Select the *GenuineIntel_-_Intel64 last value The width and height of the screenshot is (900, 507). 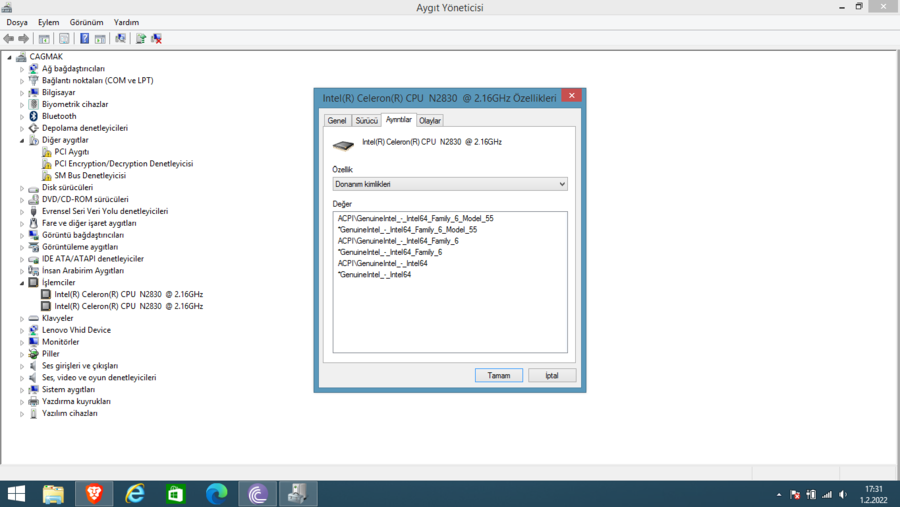tap(374, 274)
